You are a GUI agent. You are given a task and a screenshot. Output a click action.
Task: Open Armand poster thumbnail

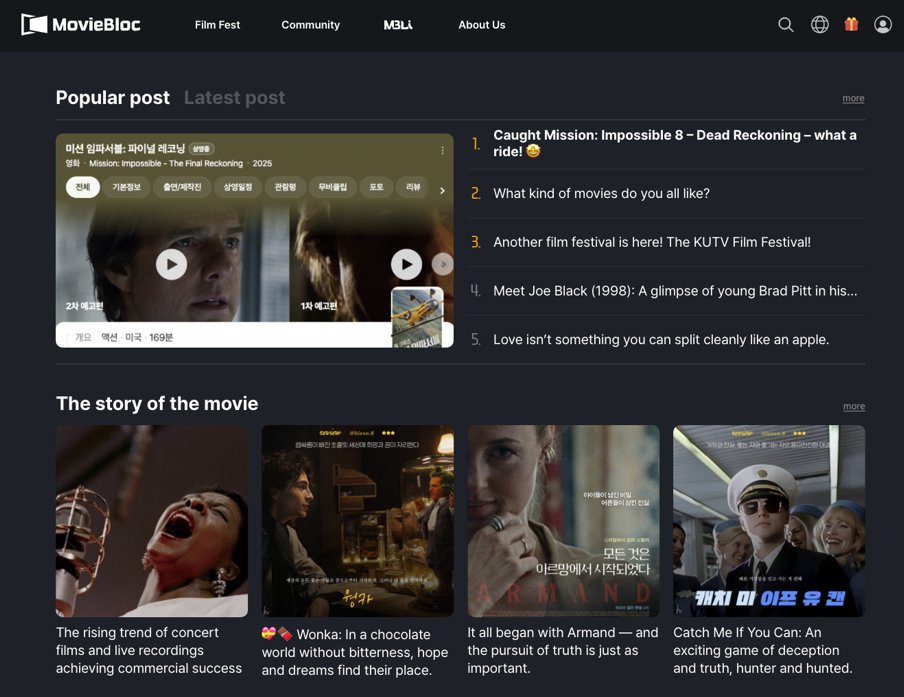[563, 521]
